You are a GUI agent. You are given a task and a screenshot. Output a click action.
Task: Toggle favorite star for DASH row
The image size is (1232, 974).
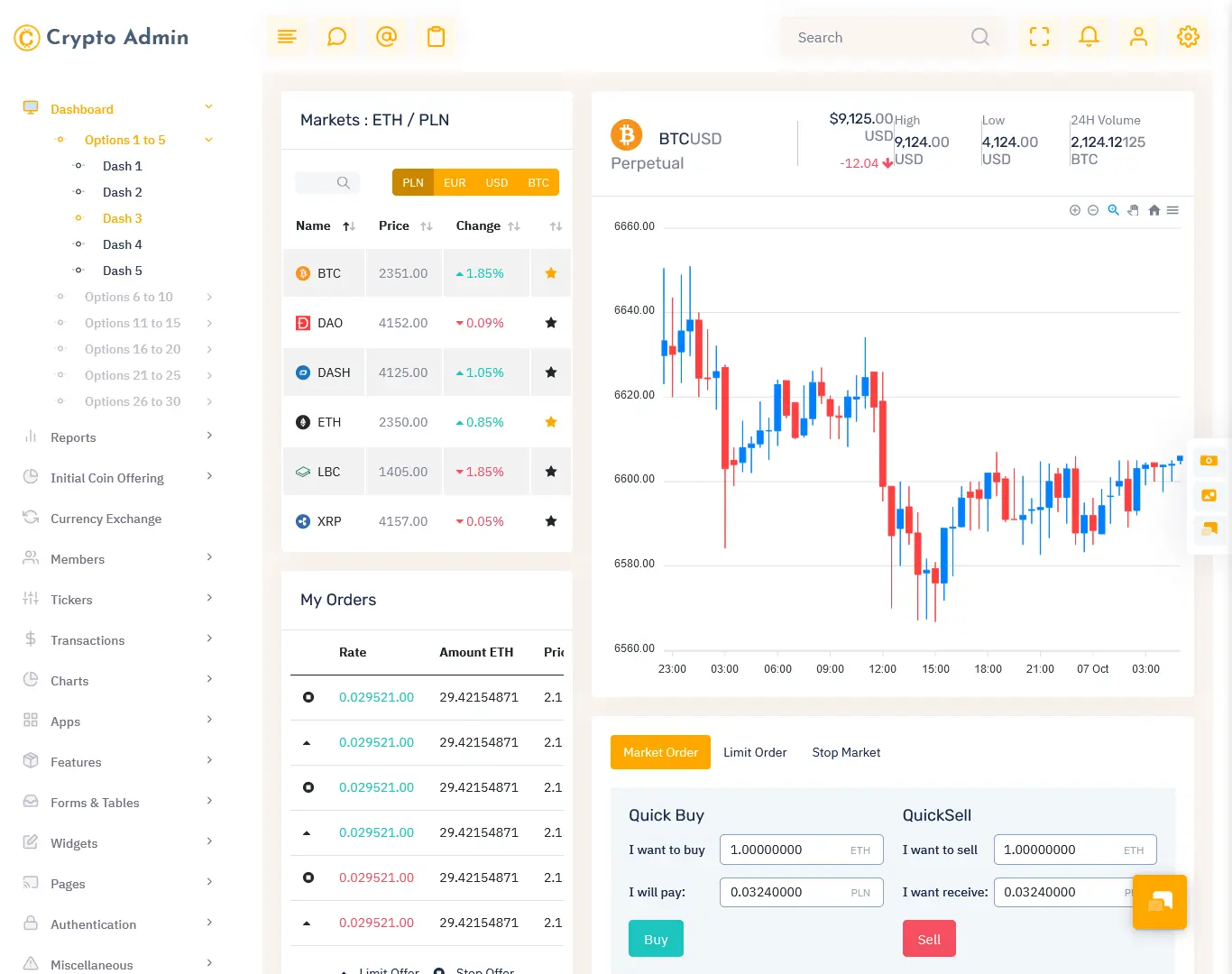pos(551,372)
